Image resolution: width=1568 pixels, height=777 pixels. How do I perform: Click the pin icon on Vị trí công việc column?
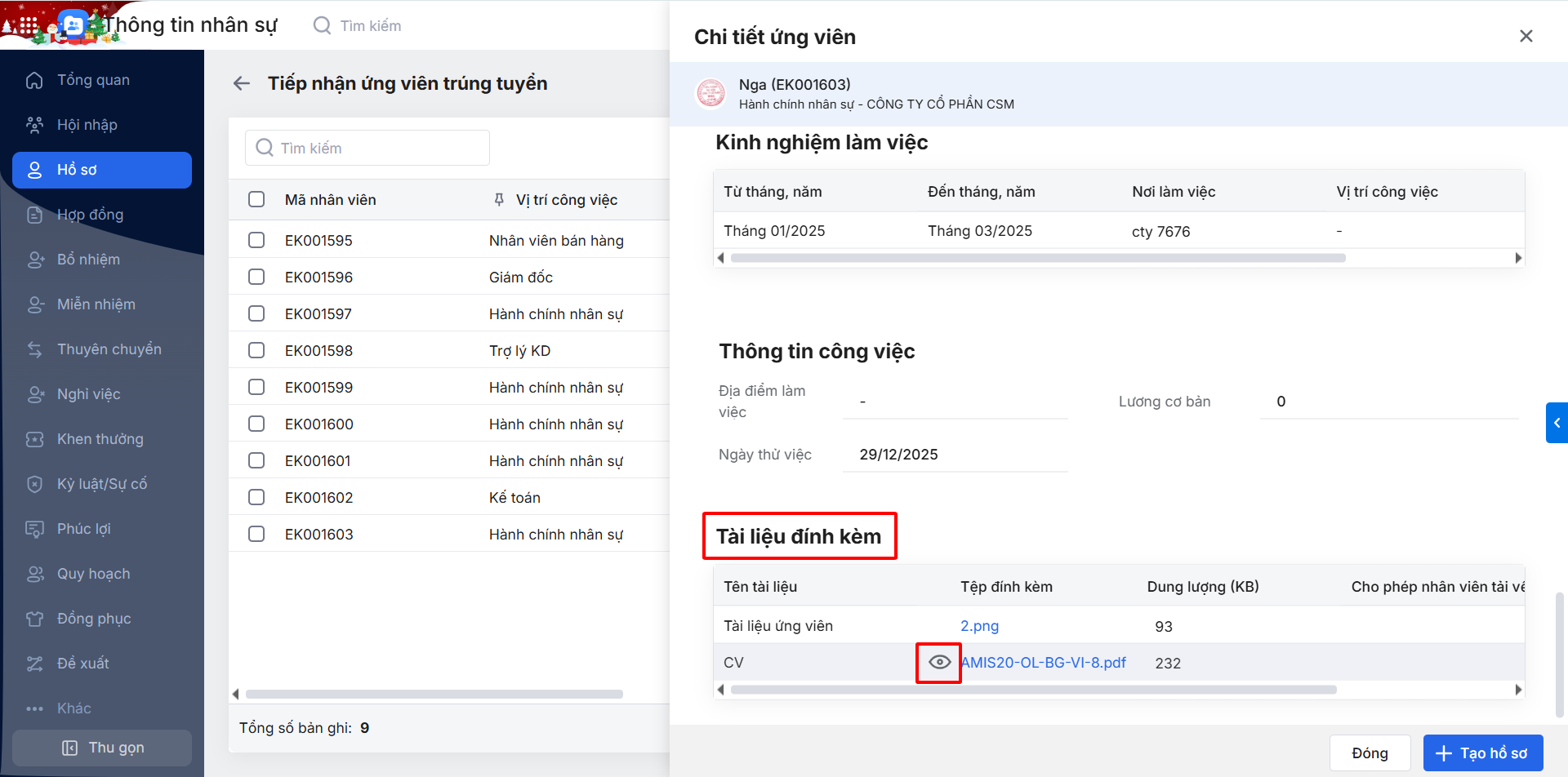pyautogui.click(x=499, y=200)
